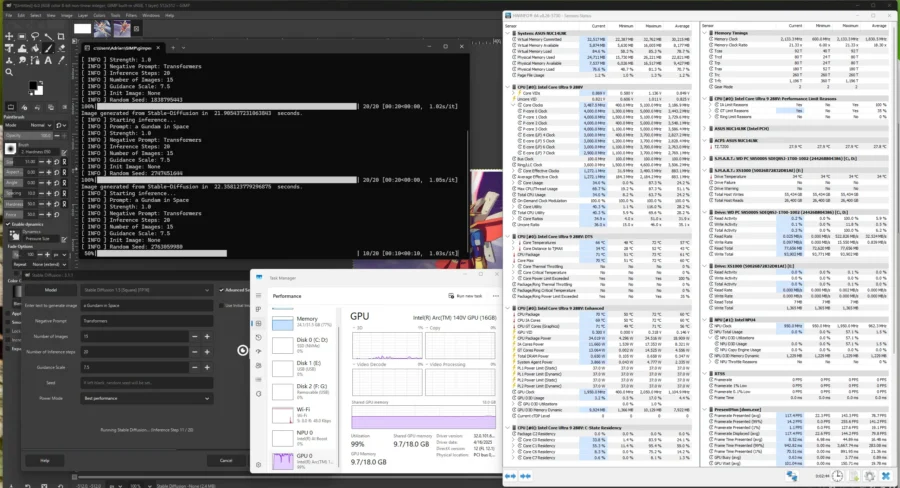Select GPU 0 in Task Manager performance list

coord(302,459)
